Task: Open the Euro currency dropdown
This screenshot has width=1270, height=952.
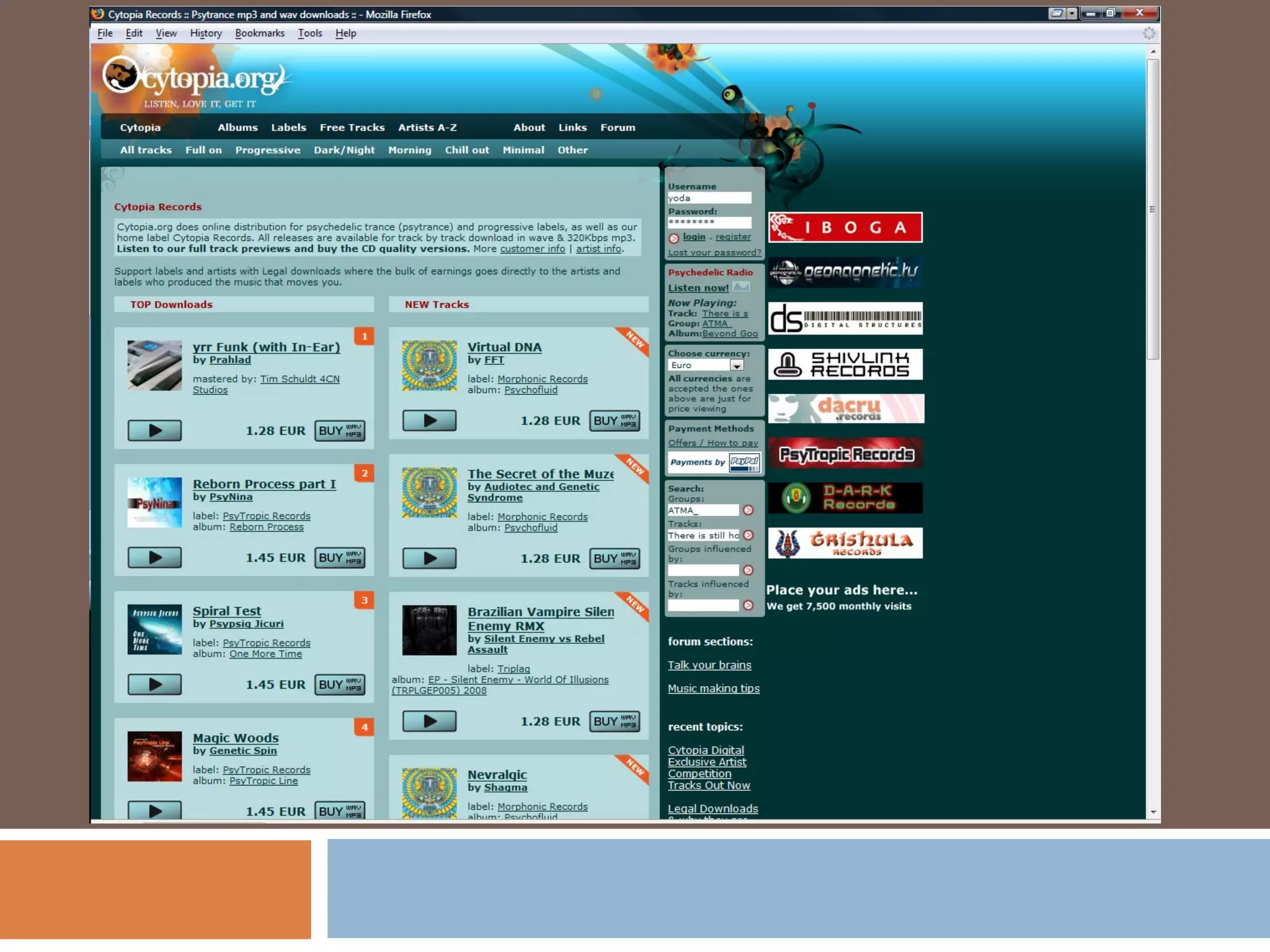Action: point(736,365)
